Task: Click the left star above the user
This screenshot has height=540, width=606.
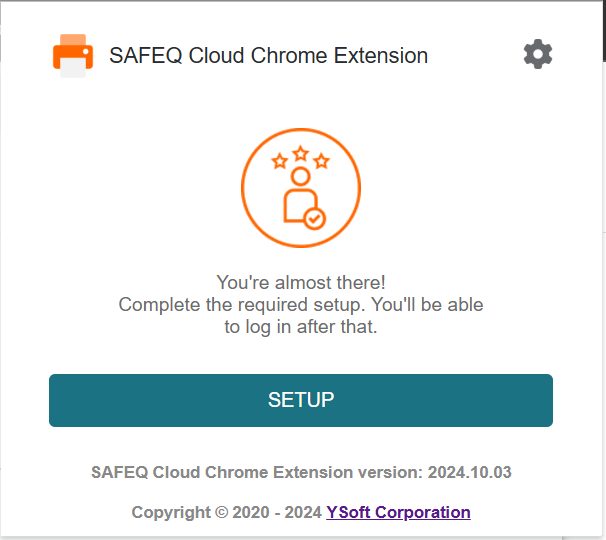Action: click(x=280, y=161)
